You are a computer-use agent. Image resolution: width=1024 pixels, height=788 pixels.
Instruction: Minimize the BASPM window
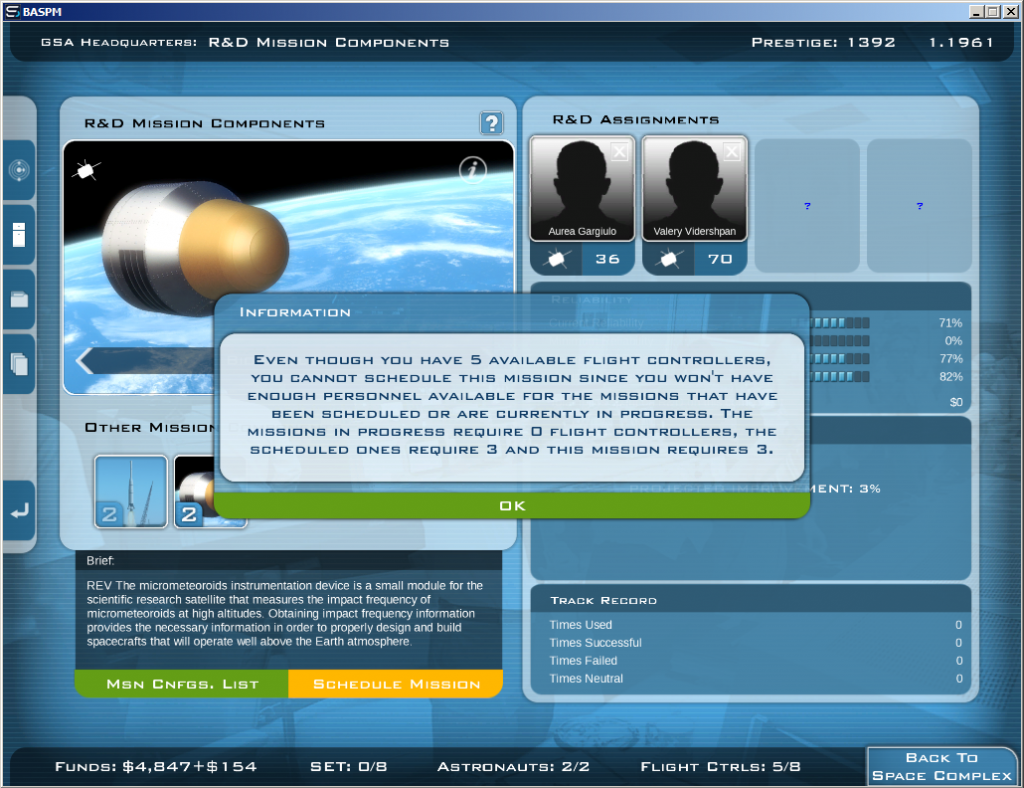[977, 12]
